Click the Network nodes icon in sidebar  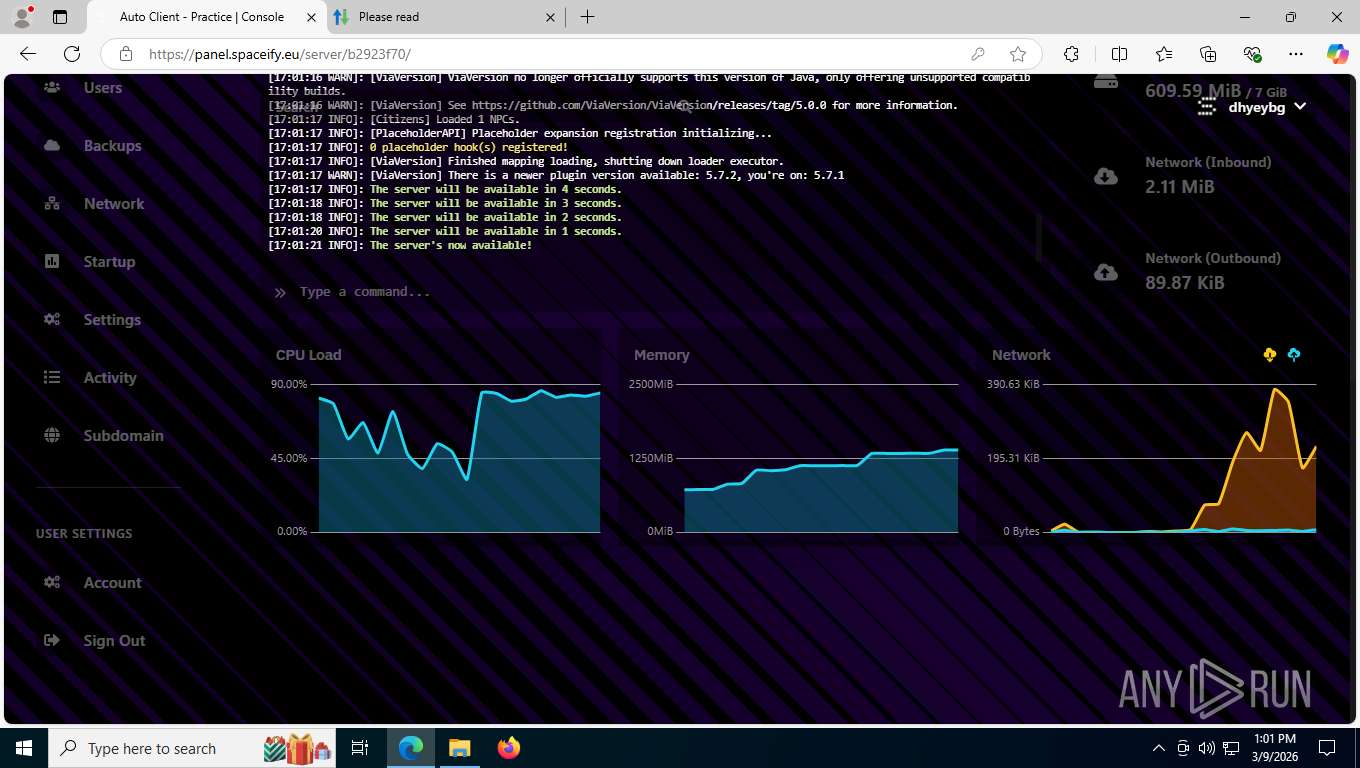point(52,204)
